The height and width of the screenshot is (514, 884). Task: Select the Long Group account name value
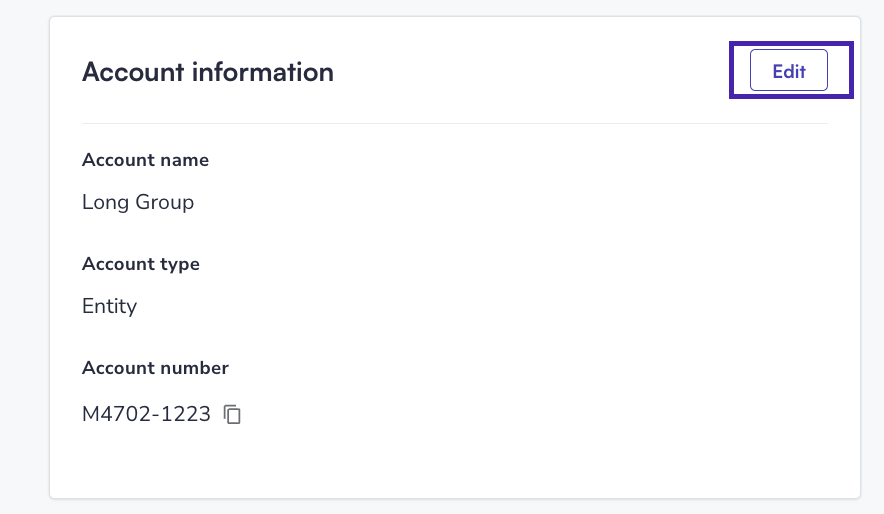tap(138, 202)
